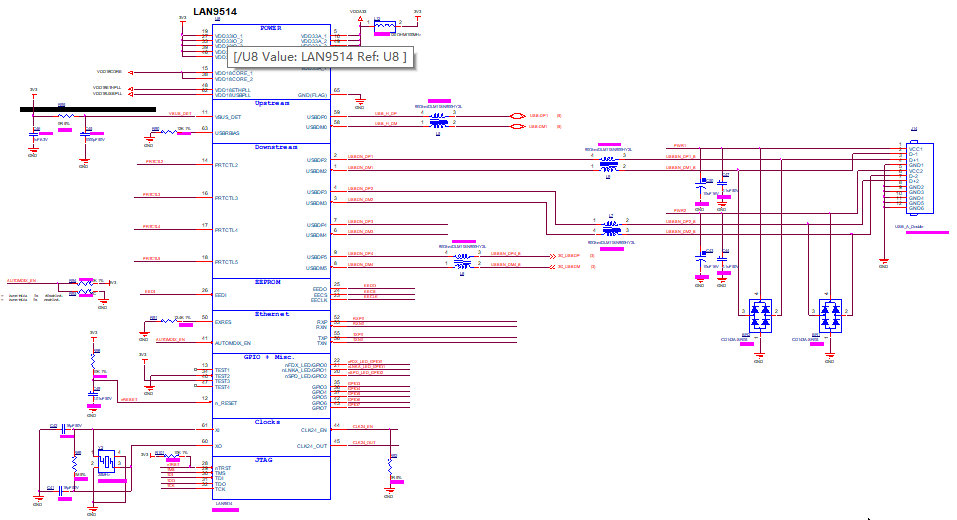
Task: Click the AUTOMDIX_EN pin name inside U8
Action: [233, 343]
